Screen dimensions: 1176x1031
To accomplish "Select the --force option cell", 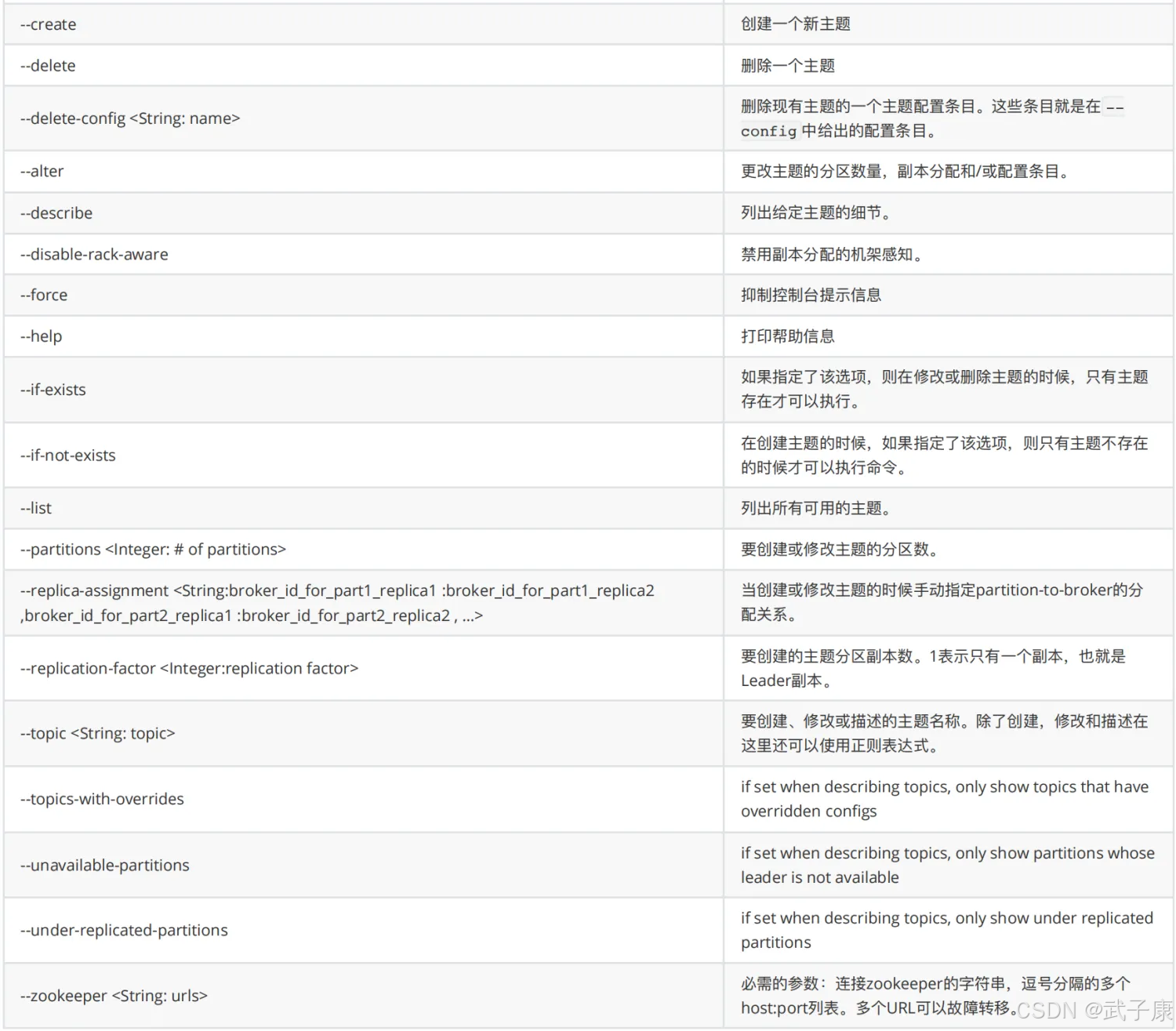I will pyautogui.click(x=364, y=295).
